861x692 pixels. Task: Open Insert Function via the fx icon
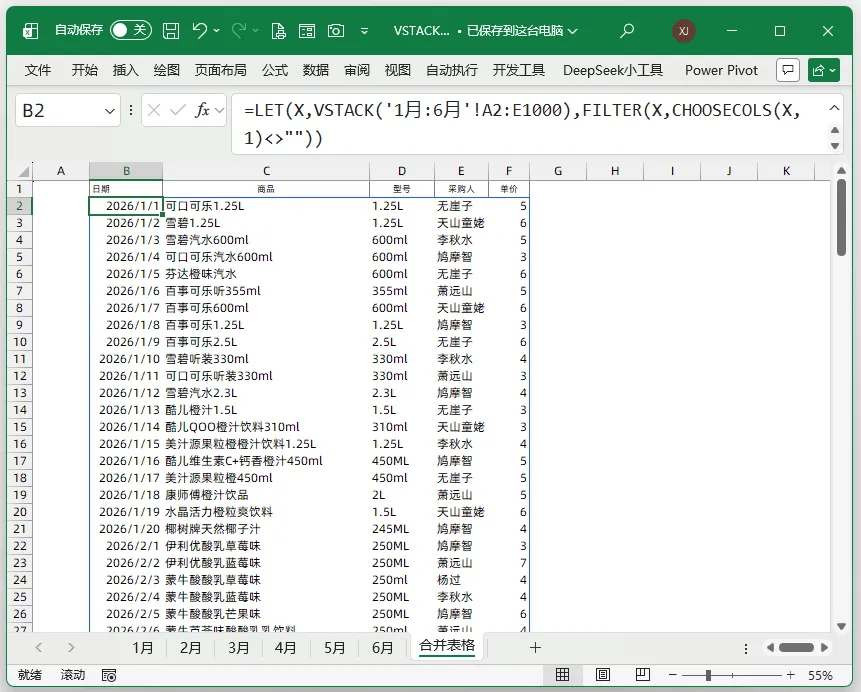(x=202, y=110)
